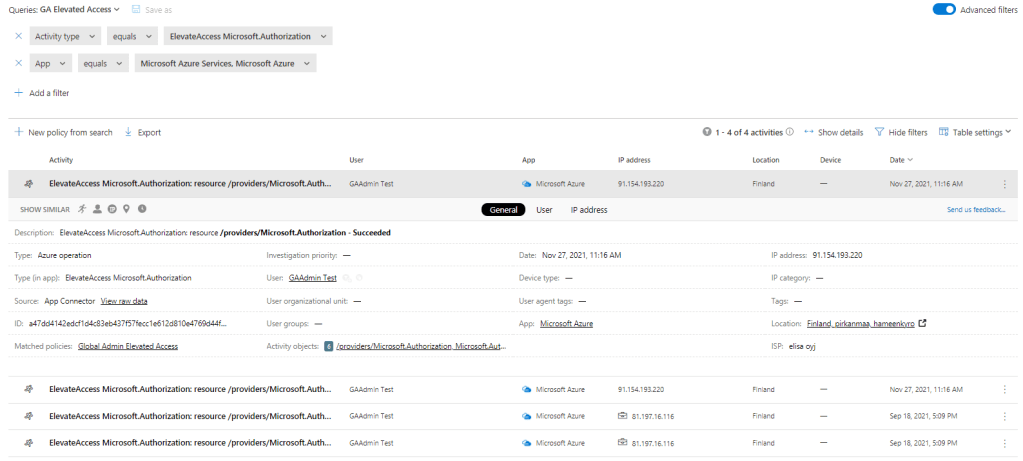Click Add a filter
This screenshot has width=1023, height=461.
click(42, 93)
